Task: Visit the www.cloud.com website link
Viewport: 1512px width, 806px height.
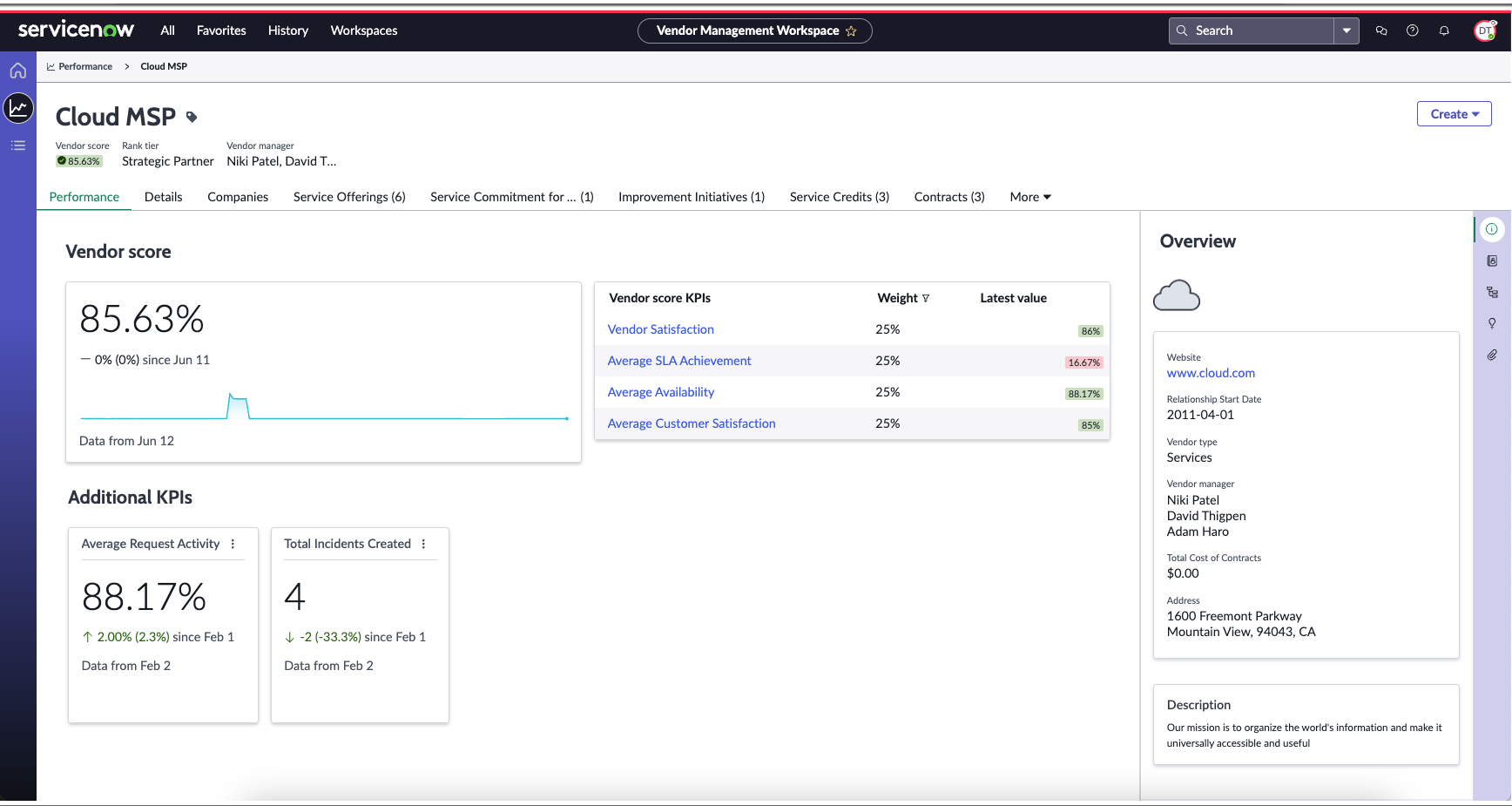Action: pos(1211,373)
